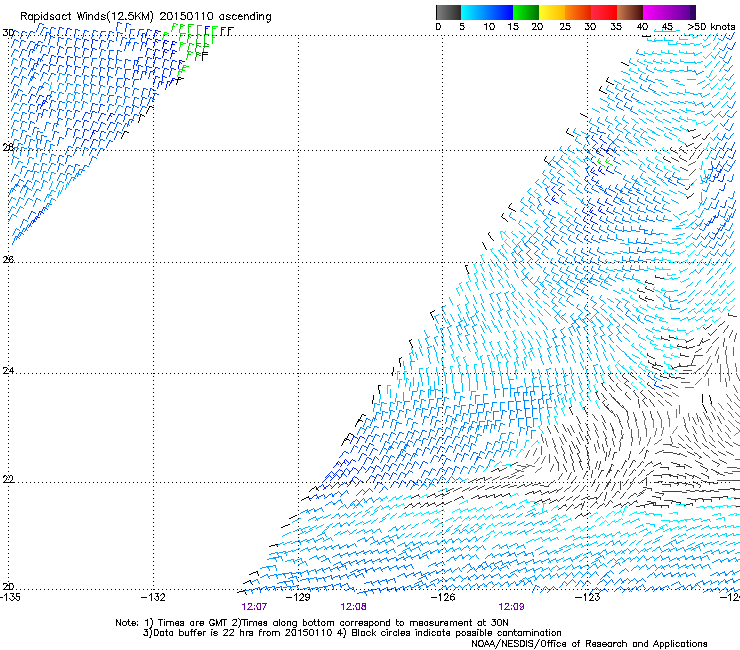740x650 pixels.
Task: Click the time stamp '12:08'
Action: (353, 607)
